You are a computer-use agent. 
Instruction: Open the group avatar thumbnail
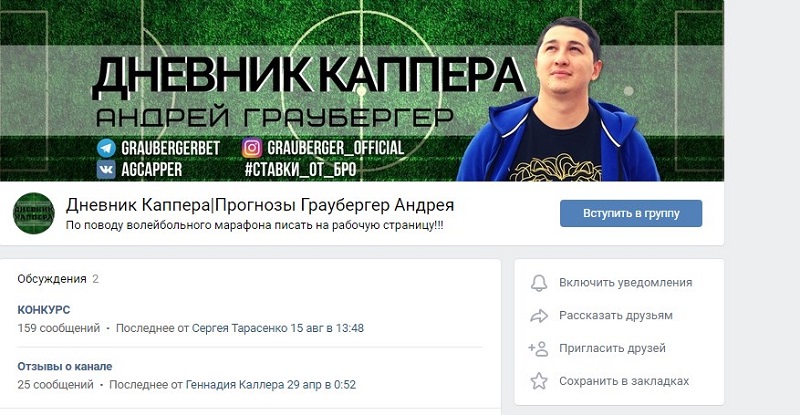[x=33, y=213]
